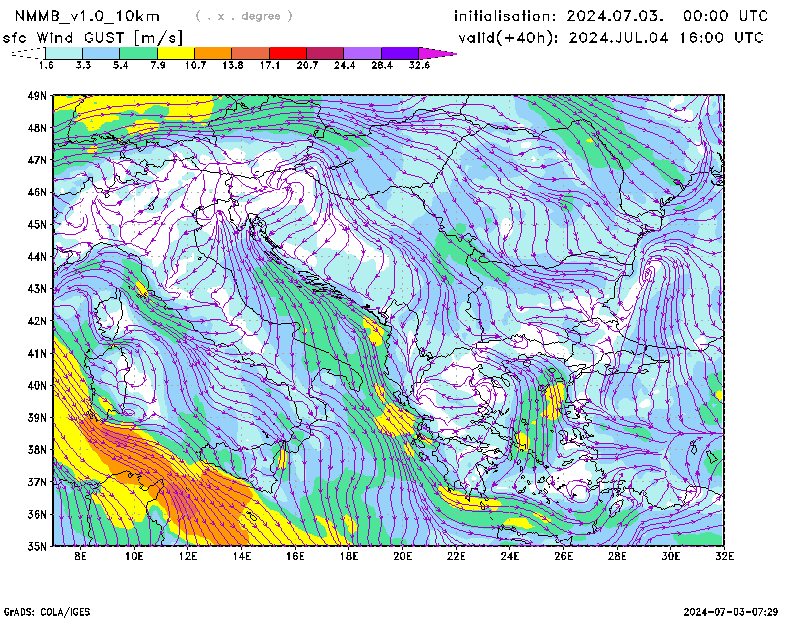Click the pale cyan swatch after 1.6
The height and width of the screenshot is (618, 800).
pyautogui.click(x=64, y=53)
